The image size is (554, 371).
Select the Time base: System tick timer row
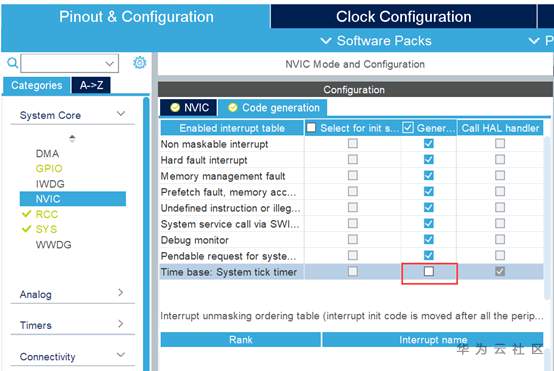coord(352,272)
